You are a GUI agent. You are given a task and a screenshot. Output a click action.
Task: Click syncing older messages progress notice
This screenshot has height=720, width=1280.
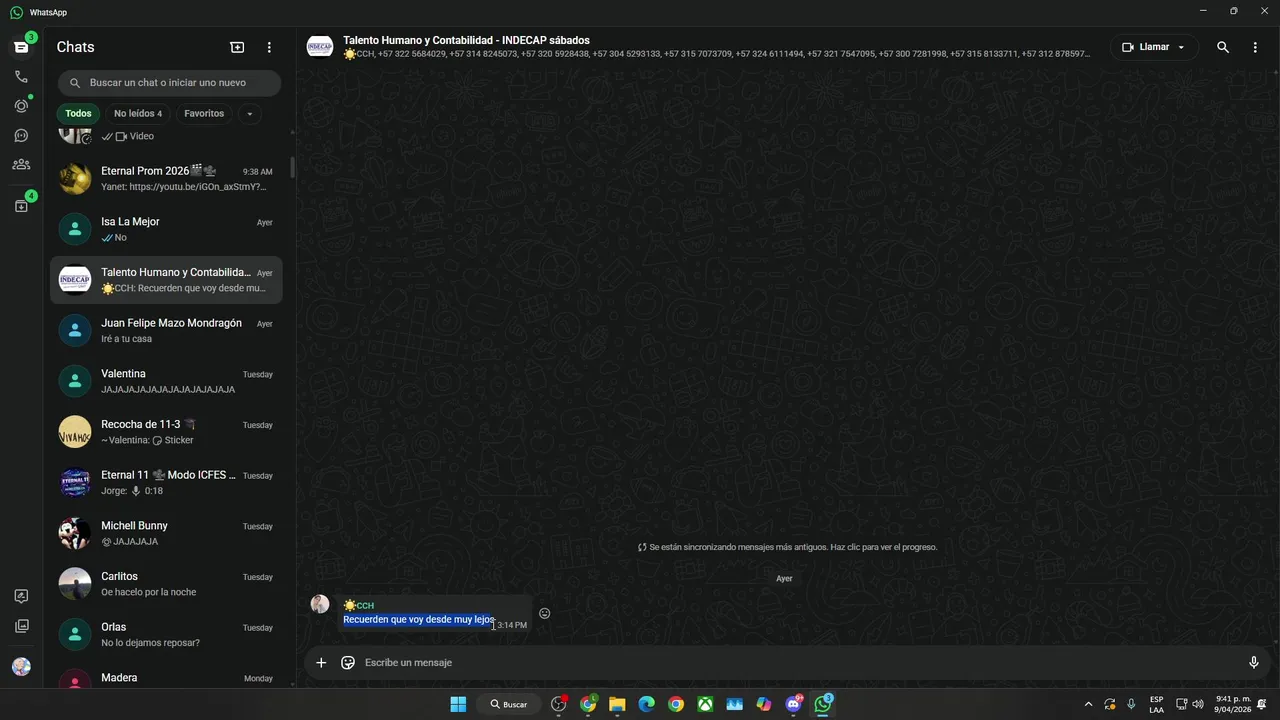pyautogui.click(x=787, y=547)
